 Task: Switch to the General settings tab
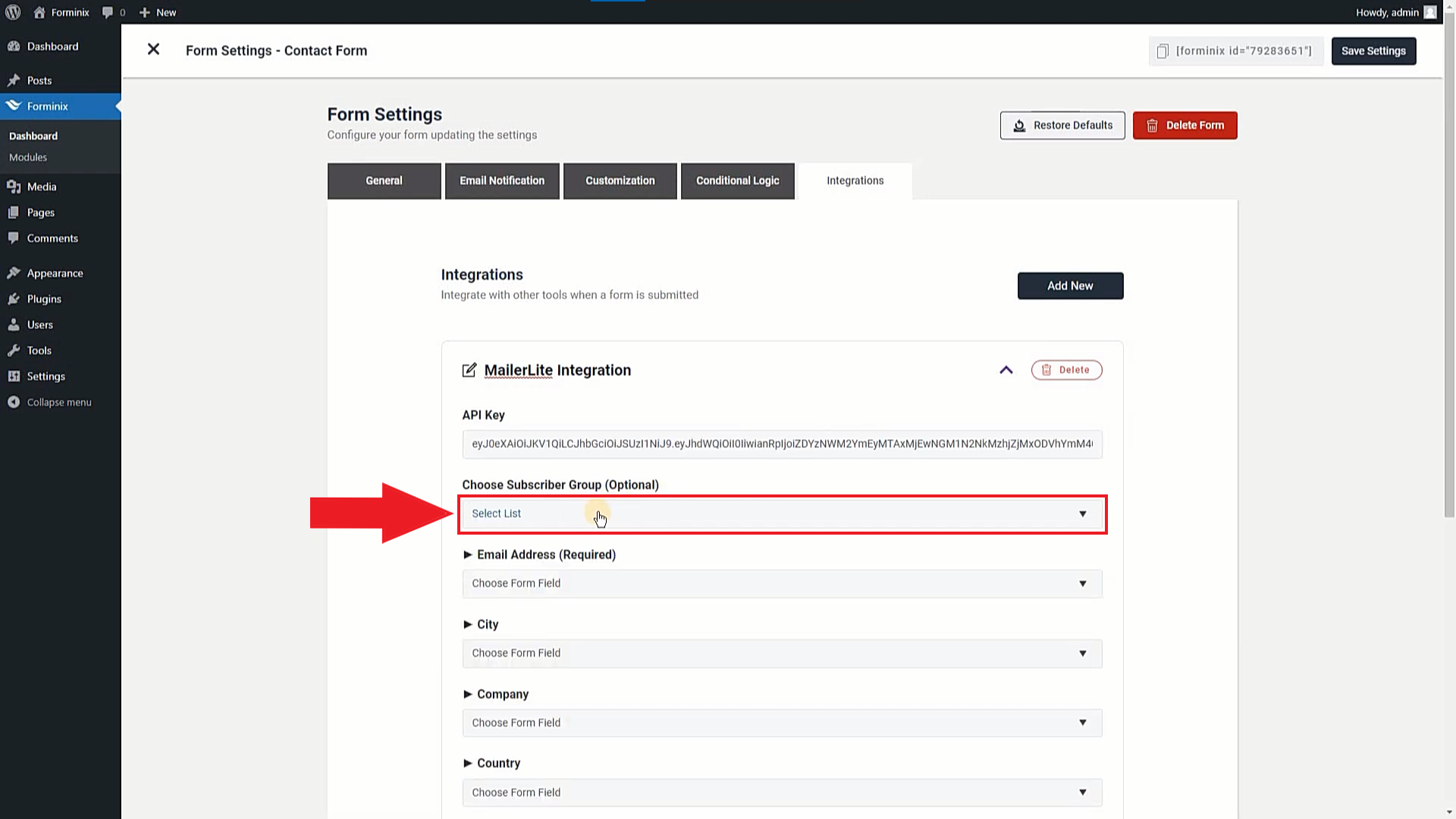tap(383, 180)
